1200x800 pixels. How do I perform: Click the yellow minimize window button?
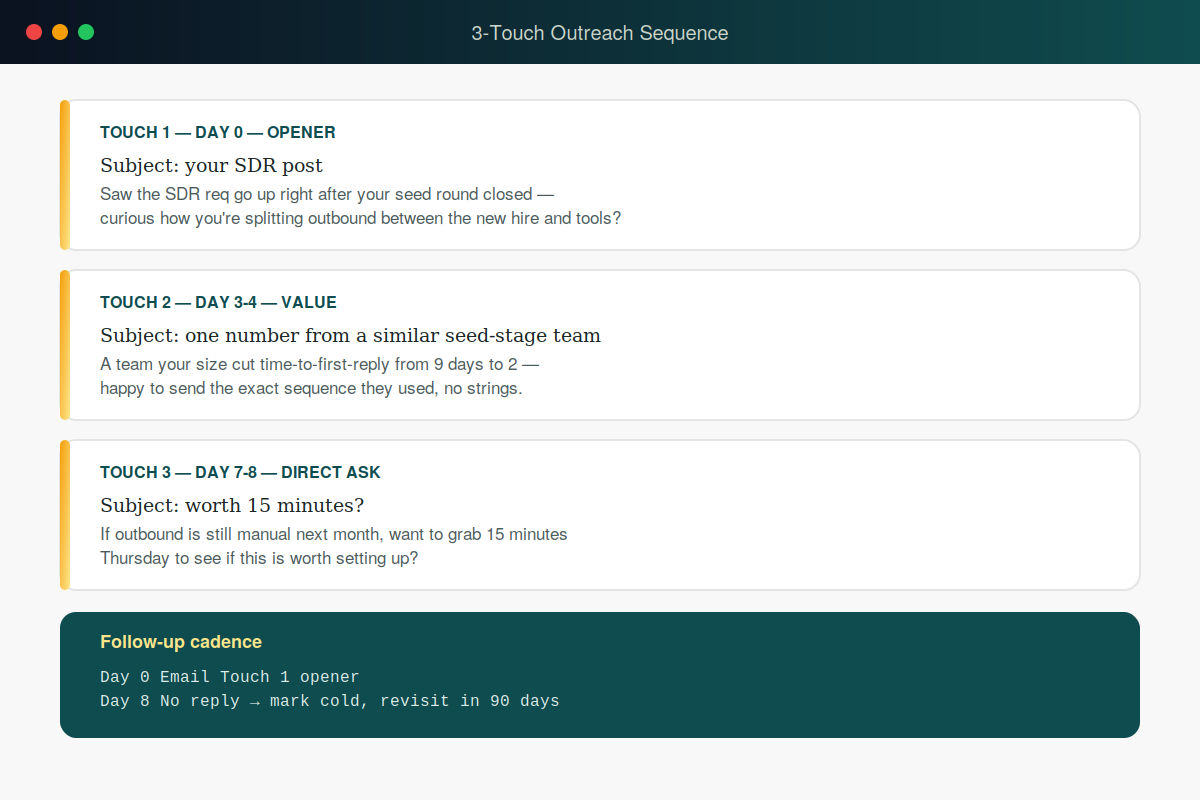[x=60, y=32]
